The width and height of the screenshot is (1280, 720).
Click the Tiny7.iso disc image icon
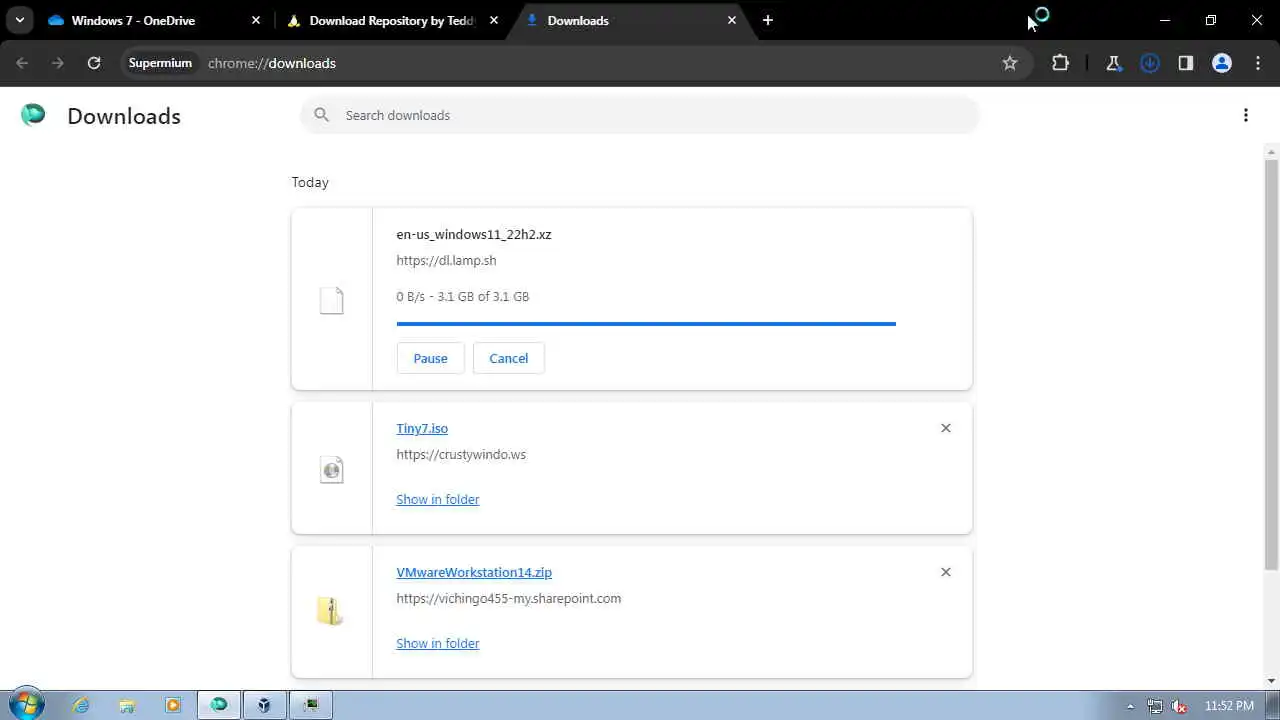[x=331, y=469]
